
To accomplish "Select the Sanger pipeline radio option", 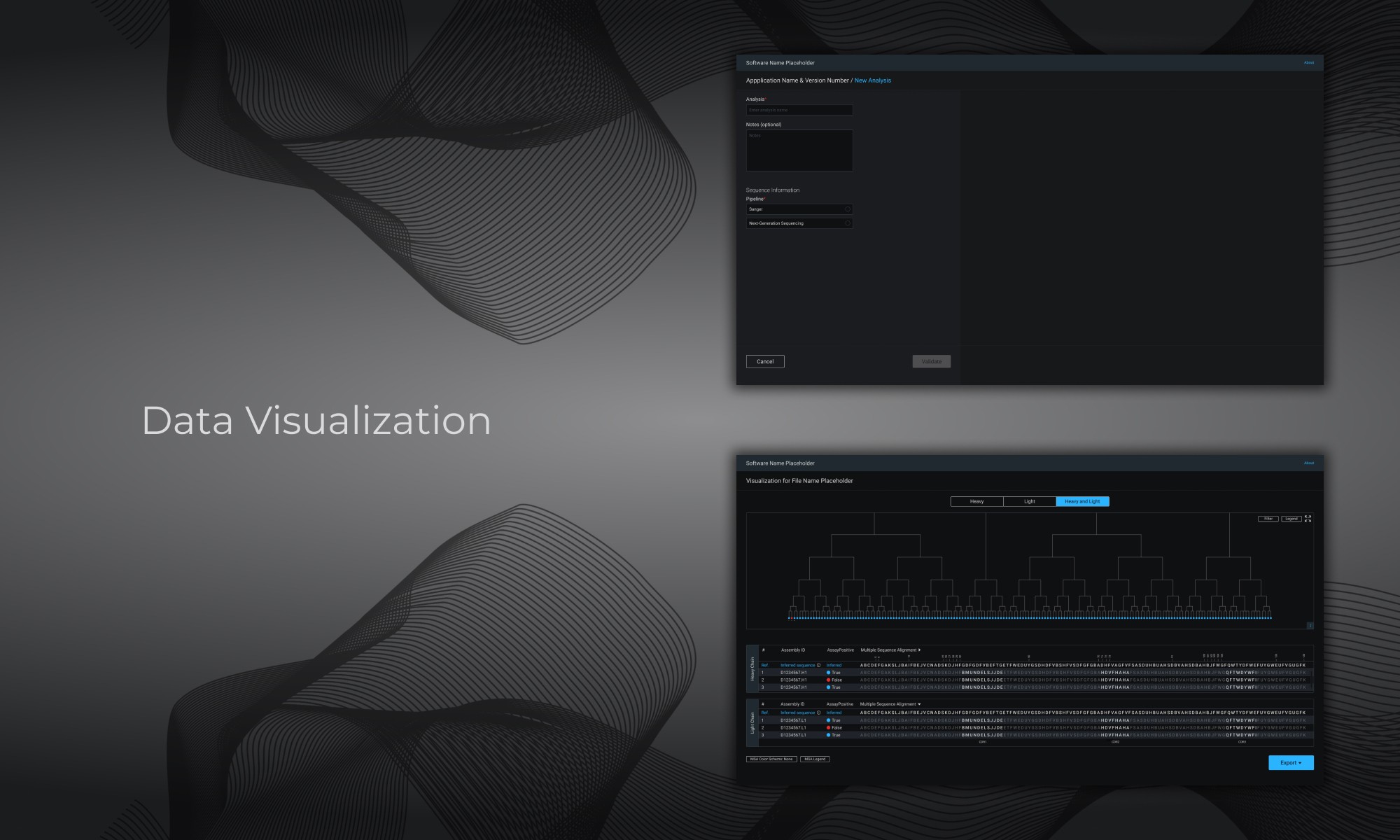I will point(847,209).
